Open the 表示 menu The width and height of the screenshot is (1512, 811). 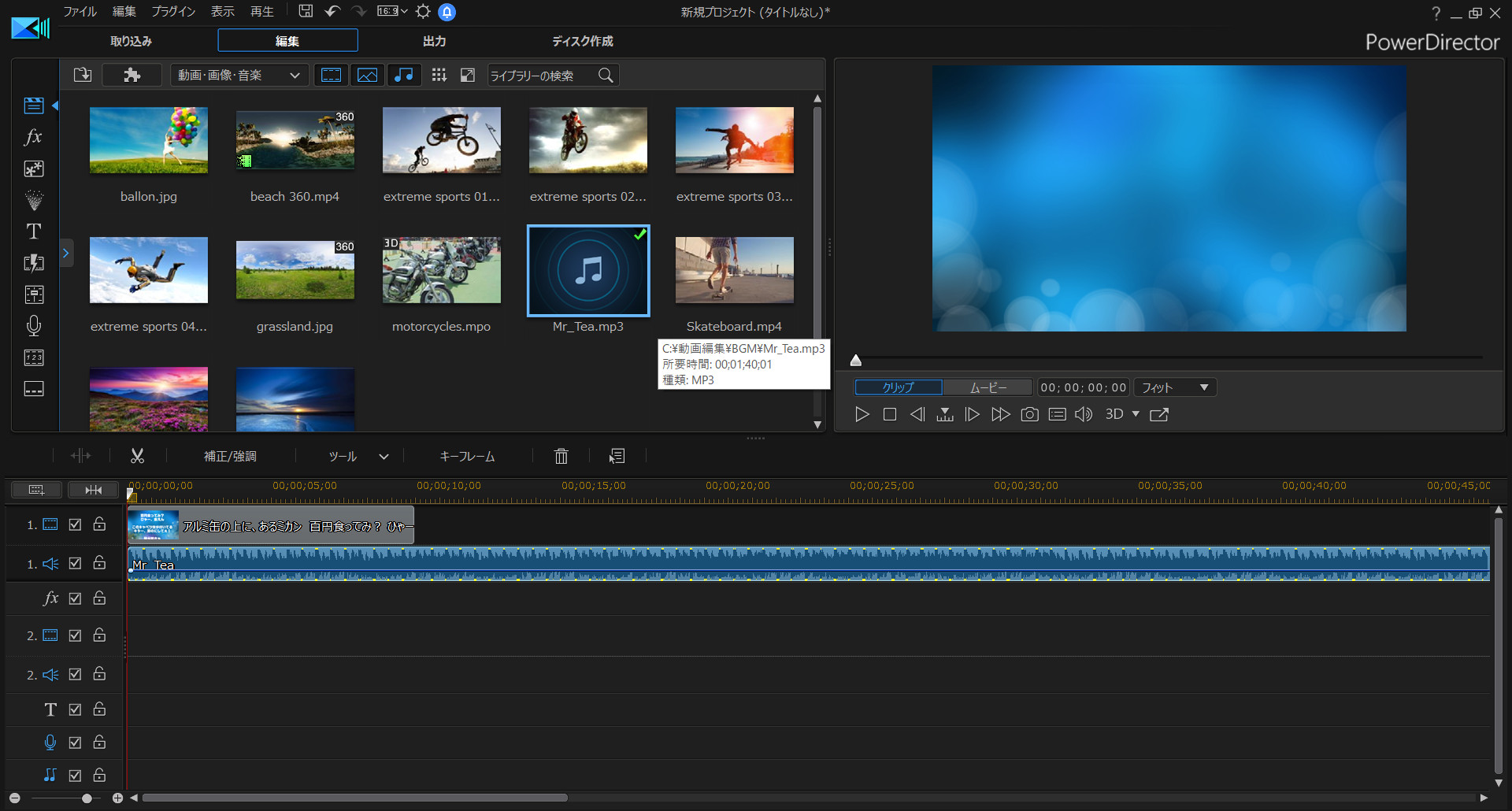click(x=223, y=11)
